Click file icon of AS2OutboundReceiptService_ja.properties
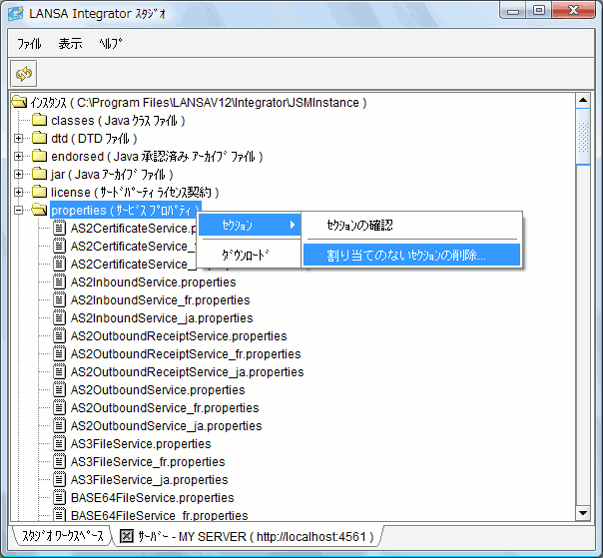Image resolution: width=603 pixels, height=558 pixels. click(x=59, y=372)
